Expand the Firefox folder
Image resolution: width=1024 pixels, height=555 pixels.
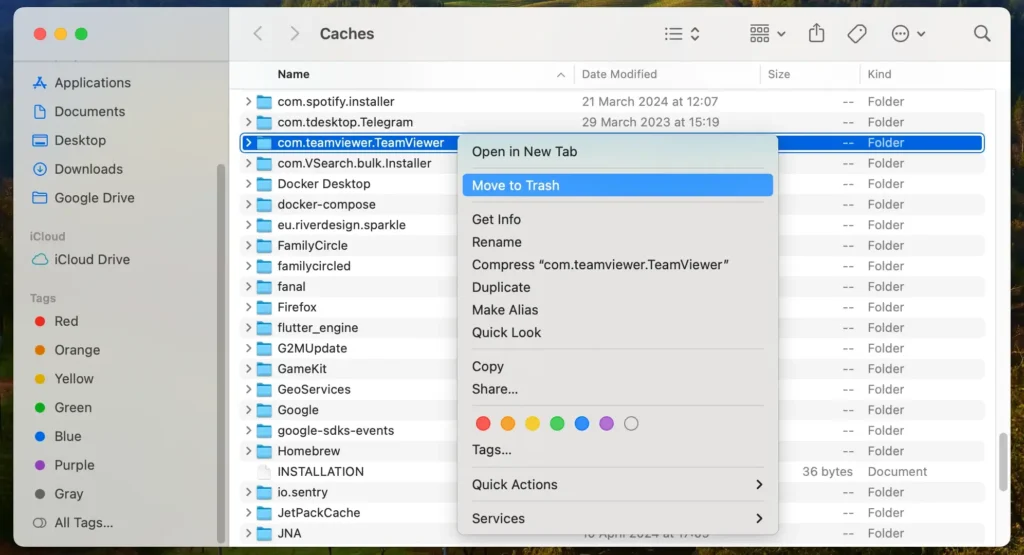248,308
